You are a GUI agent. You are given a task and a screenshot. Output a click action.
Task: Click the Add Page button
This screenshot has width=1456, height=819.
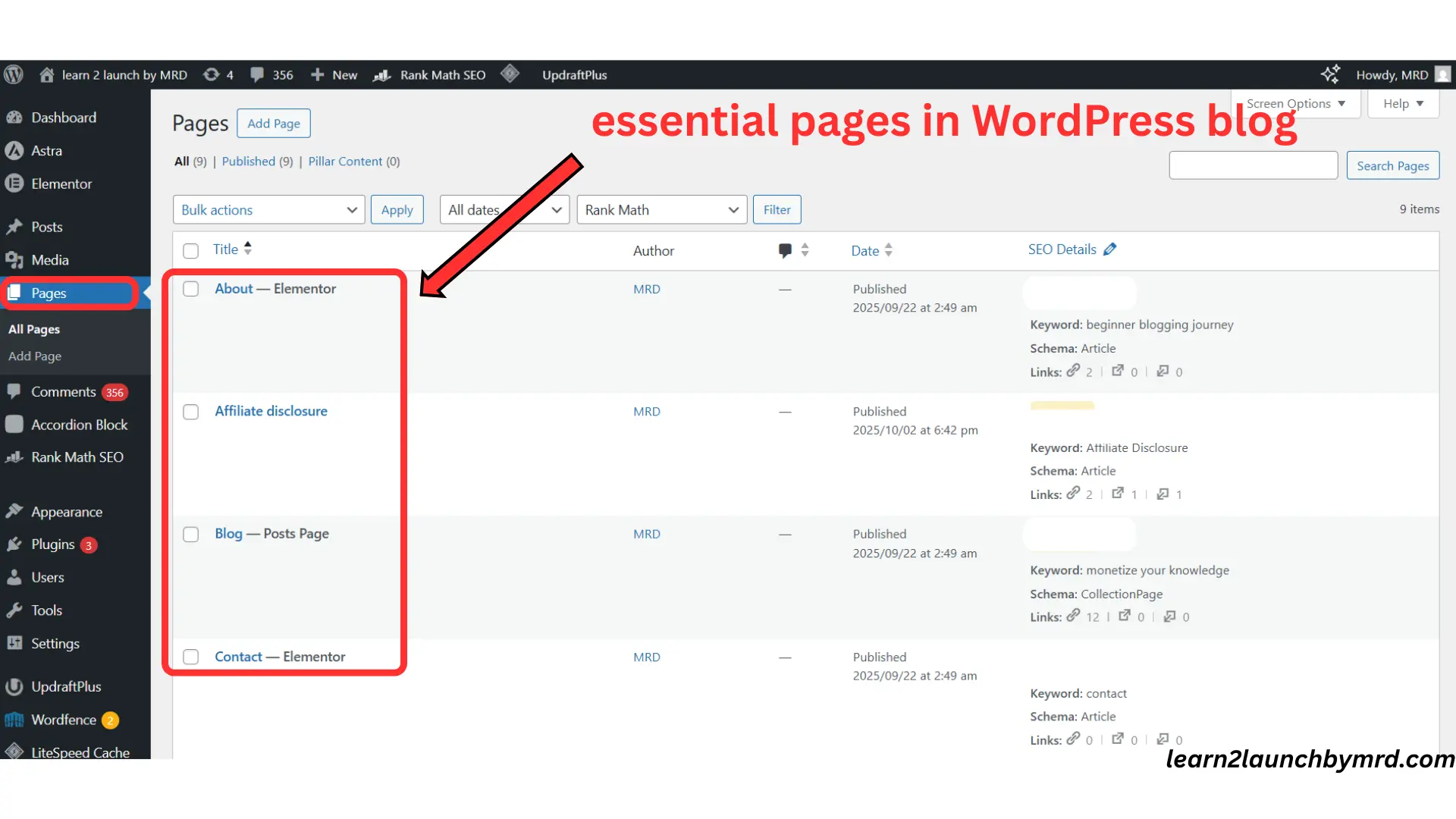[274, 124]
